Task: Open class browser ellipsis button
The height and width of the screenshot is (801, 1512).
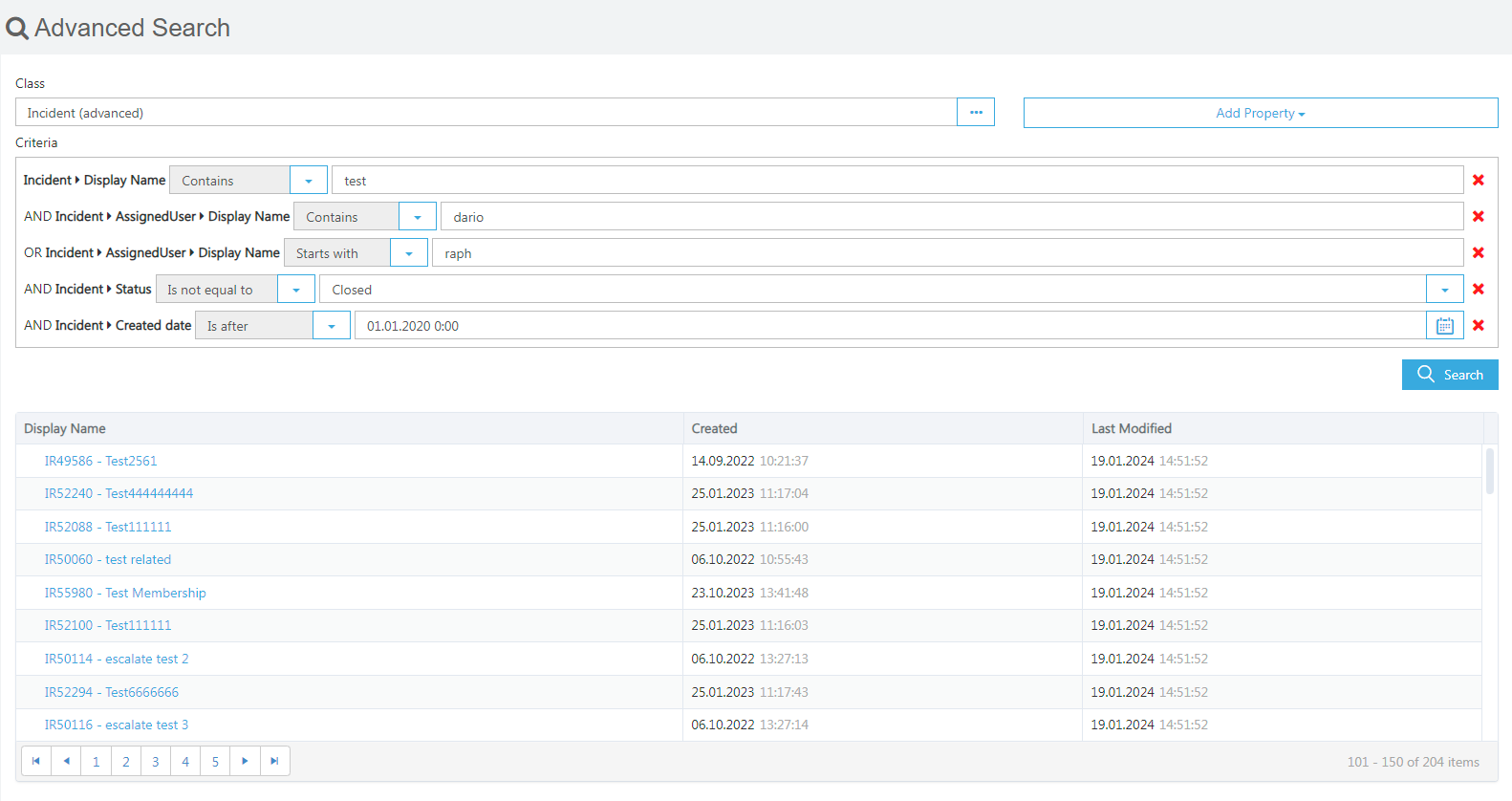Action: [x=975, y=113]
